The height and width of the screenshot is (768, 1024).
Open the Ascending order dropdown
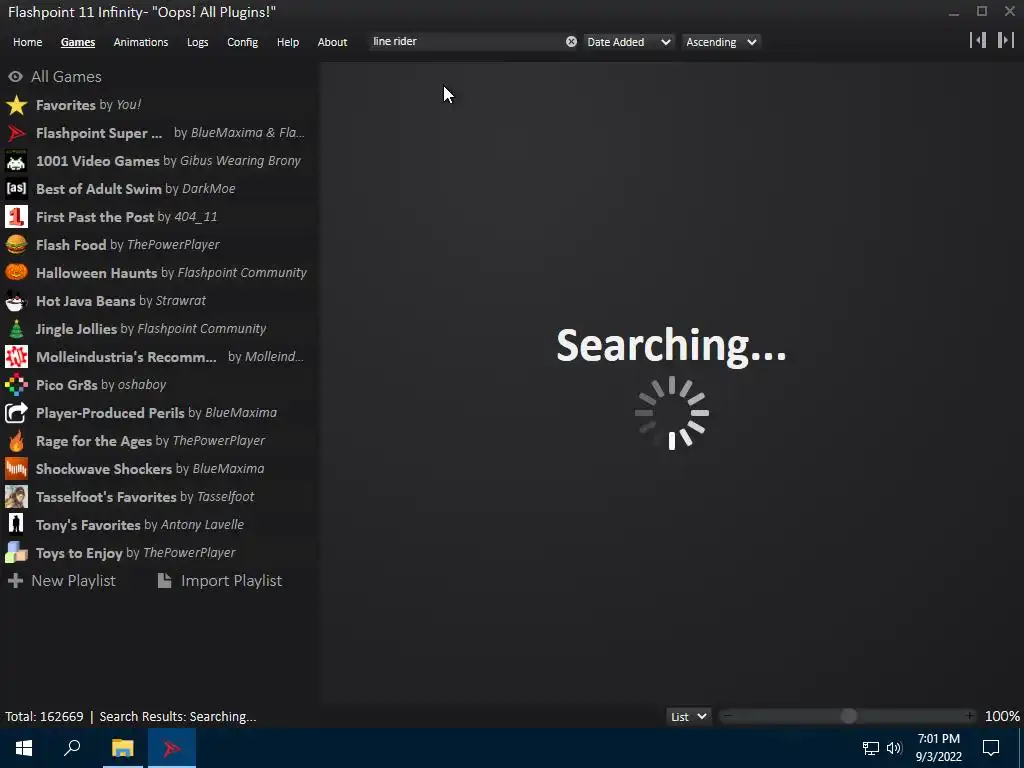(721, 42)
